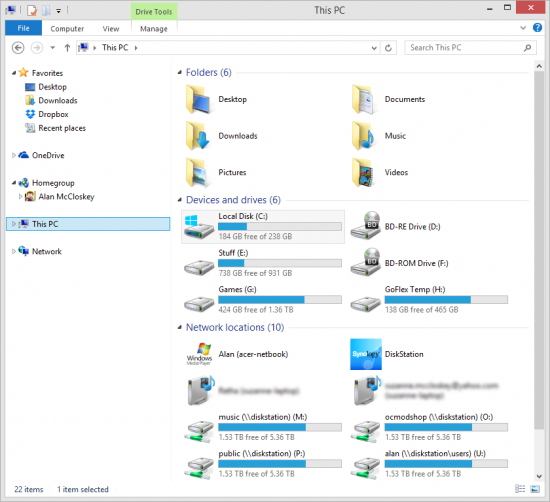Toggle the ribbon with the minimize-ribbon chevron
Screen dimensions: 550x502
pos(523,28)
